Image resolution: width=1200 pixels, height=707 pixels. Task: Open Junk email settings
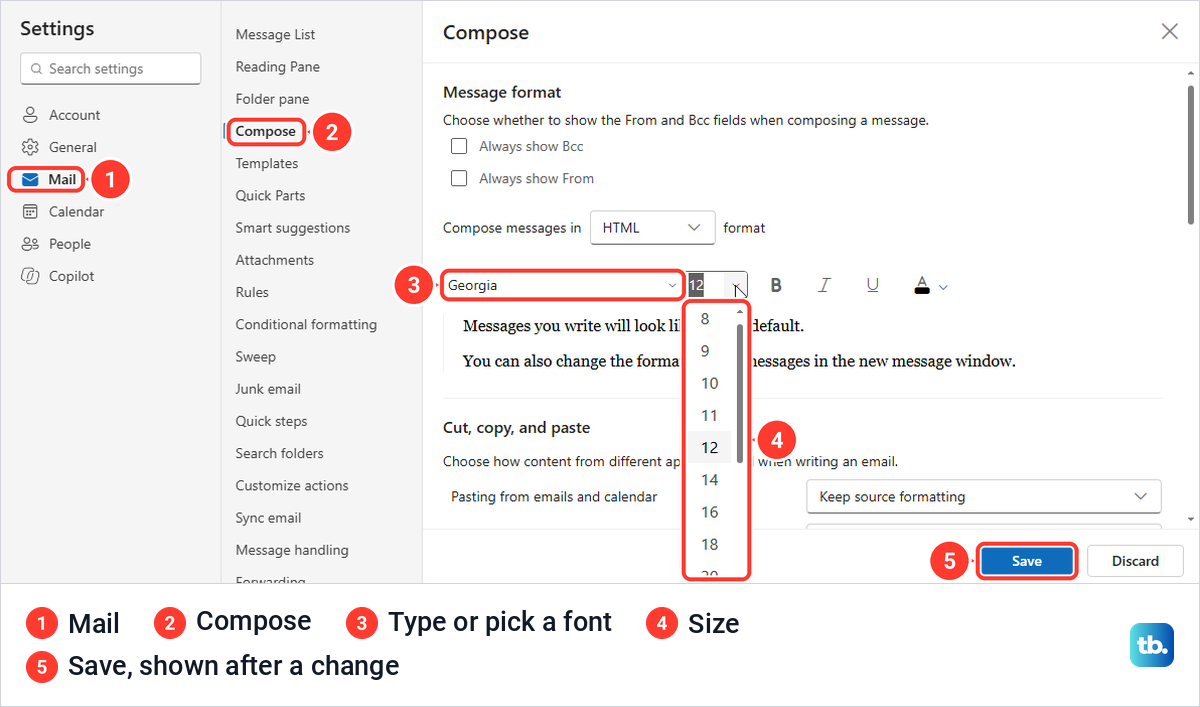tap(268, 389)
